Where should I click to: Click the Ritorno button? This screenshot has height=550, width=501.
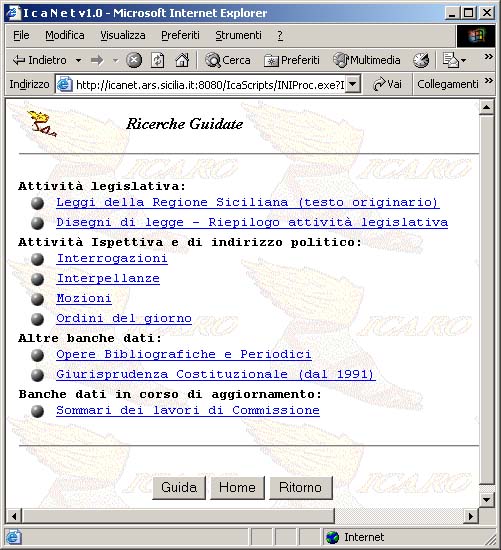tap(300, 487)
